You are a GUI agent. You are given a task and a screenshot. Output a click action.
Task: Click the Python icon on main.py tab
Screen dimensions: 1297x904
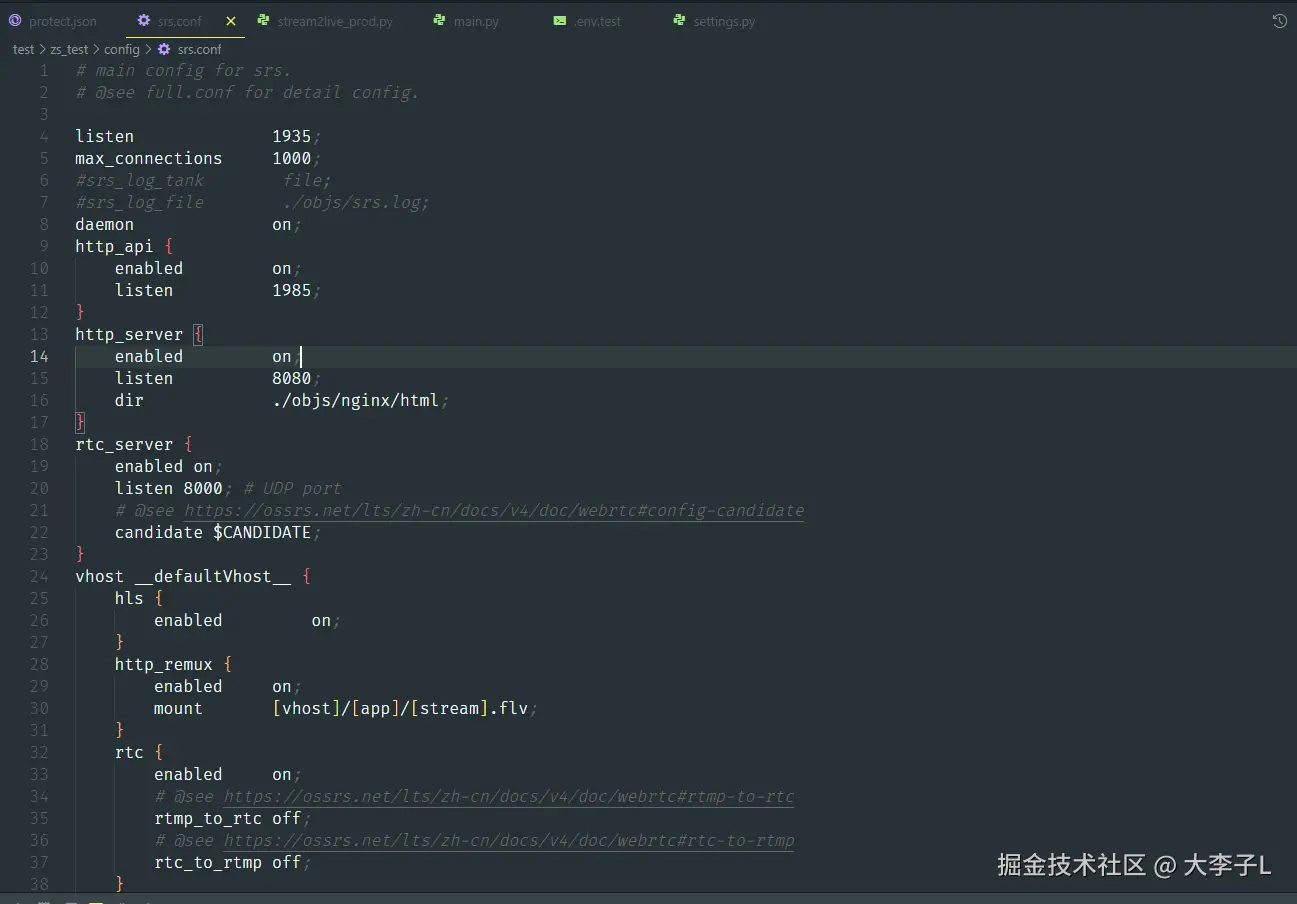tap(439, 21)
